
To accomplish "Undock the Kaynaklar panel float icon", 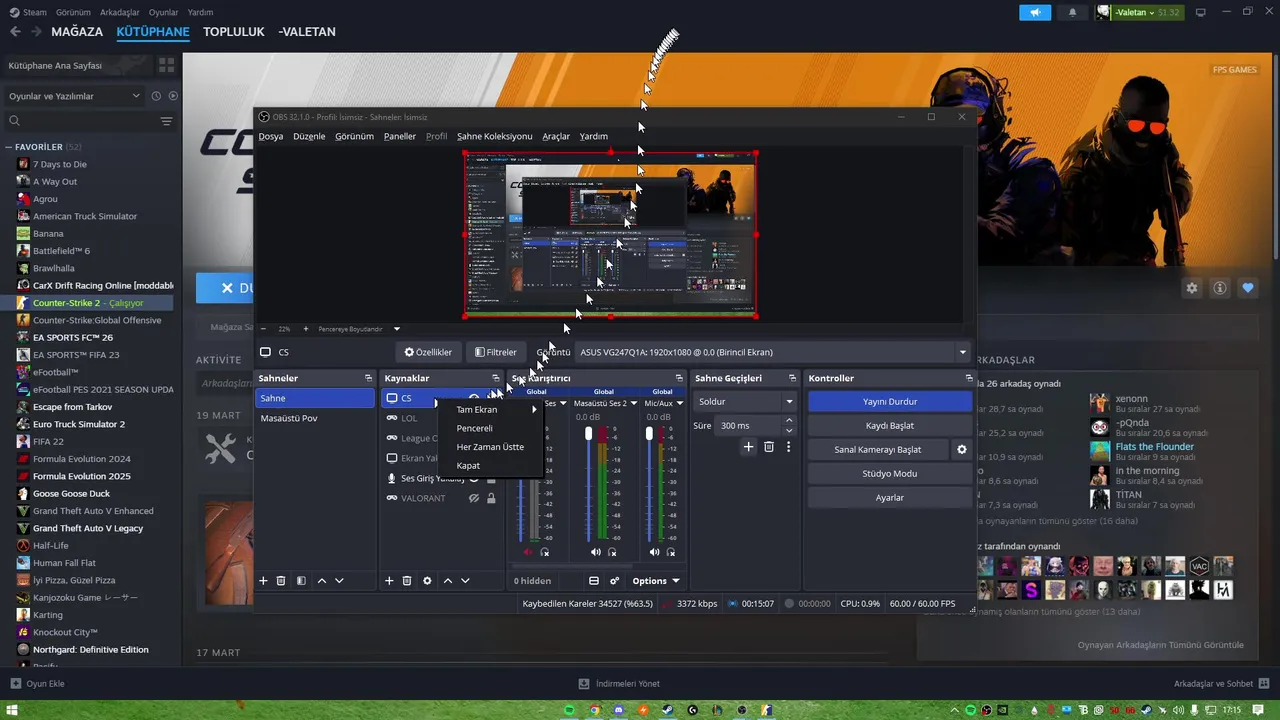I will (x=495, y=378).
